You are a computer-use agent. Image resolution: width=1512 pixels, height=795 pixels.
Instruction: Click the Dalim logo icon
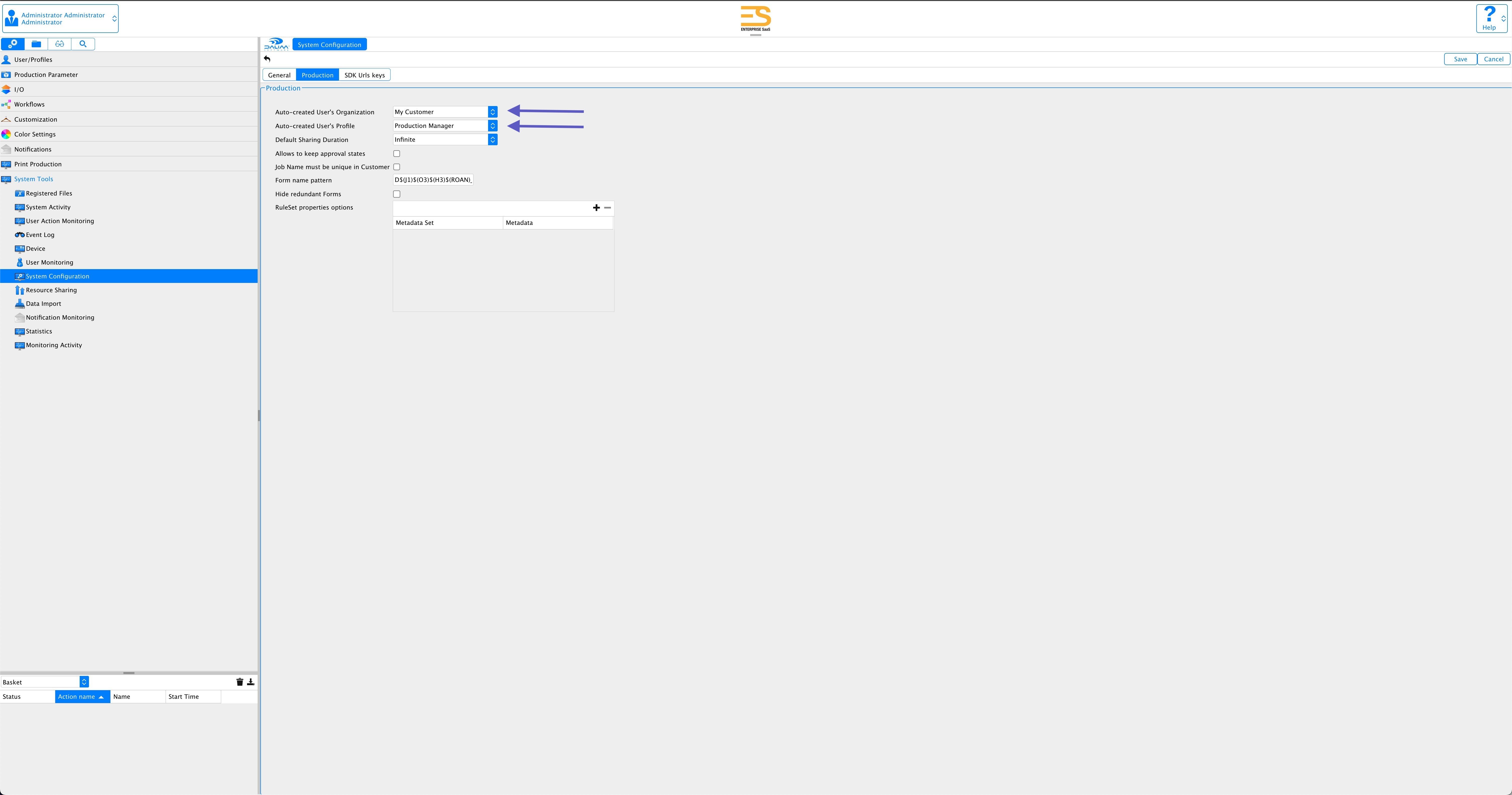pyautogui.click(x=276, y=44)
